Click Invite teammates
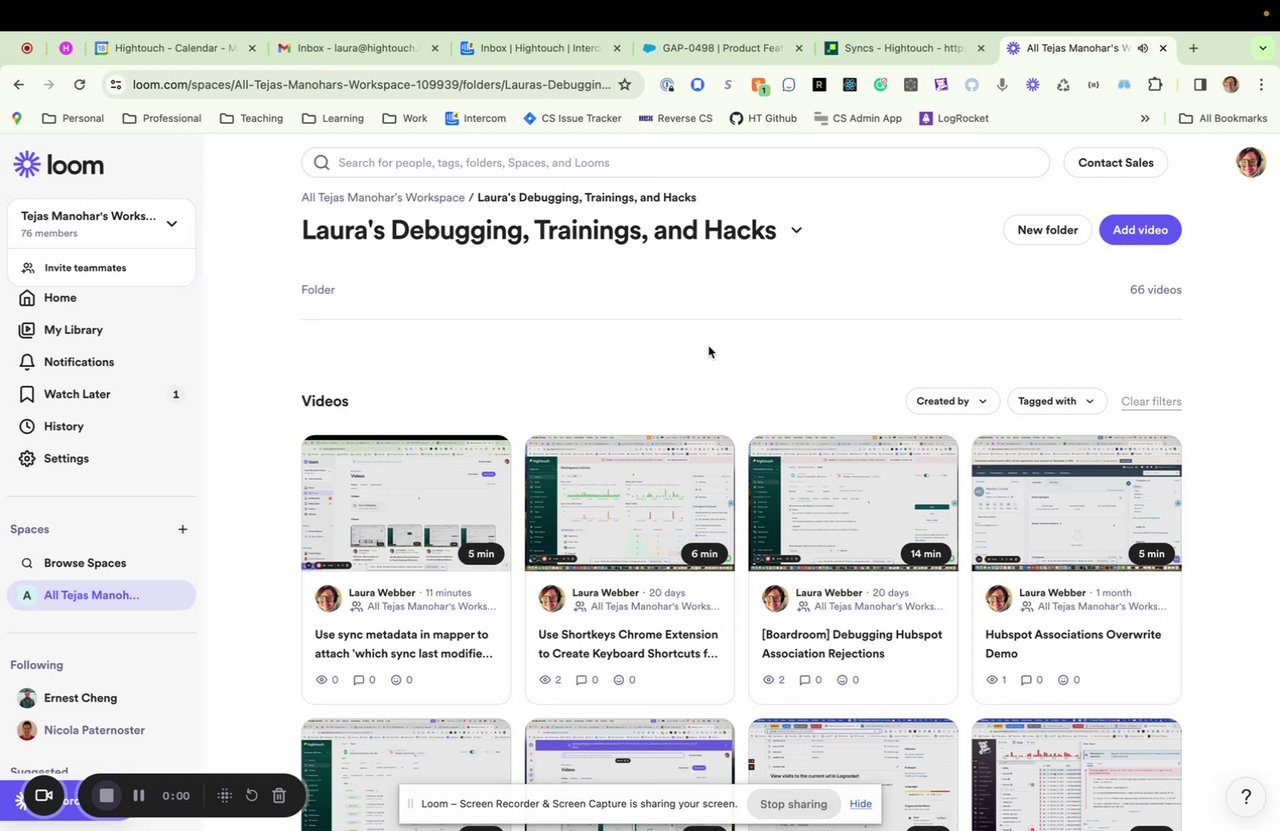The image size is (1280, 831). pos(85,268)
